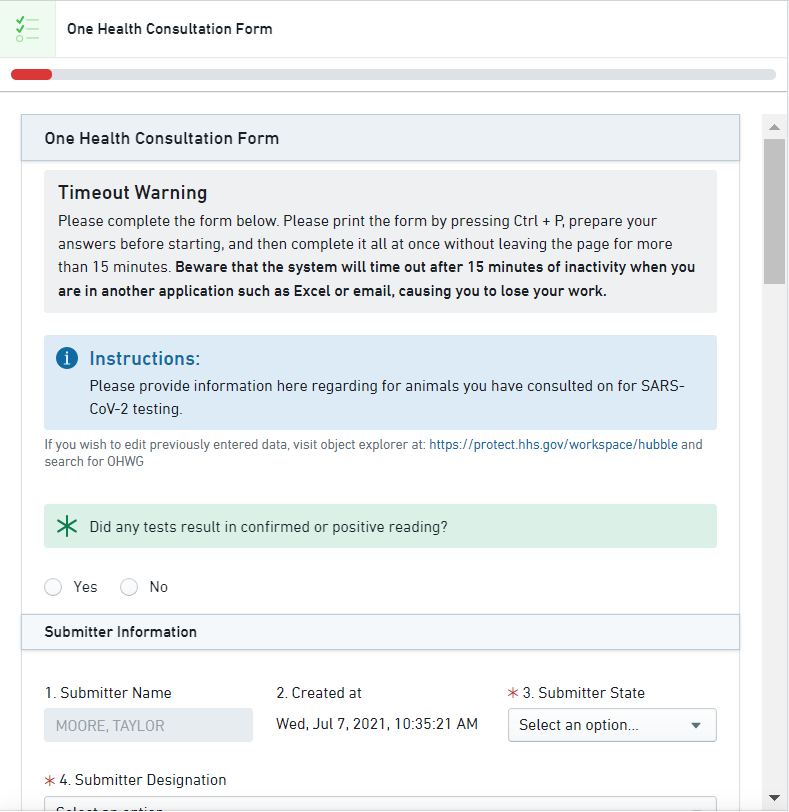The height and width of the screenshot is (812, 789).
Task: Click the vertical scrollbar thumb
Action: click(x=774, y=210)
